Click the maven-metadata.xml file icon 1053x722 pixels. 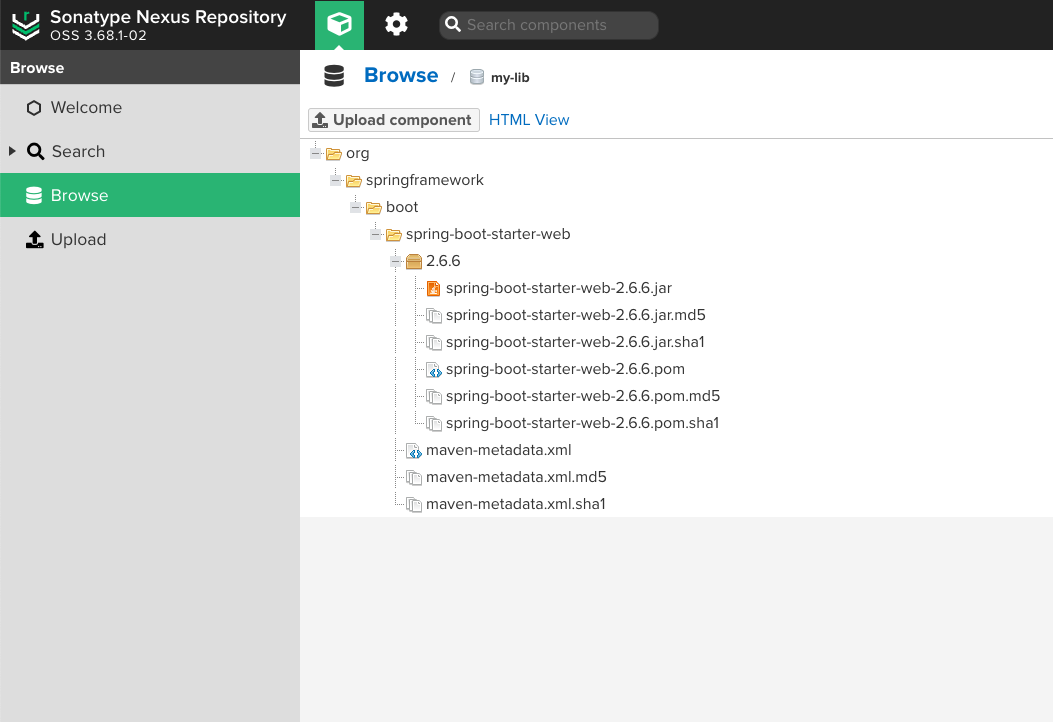pos(414,451)
